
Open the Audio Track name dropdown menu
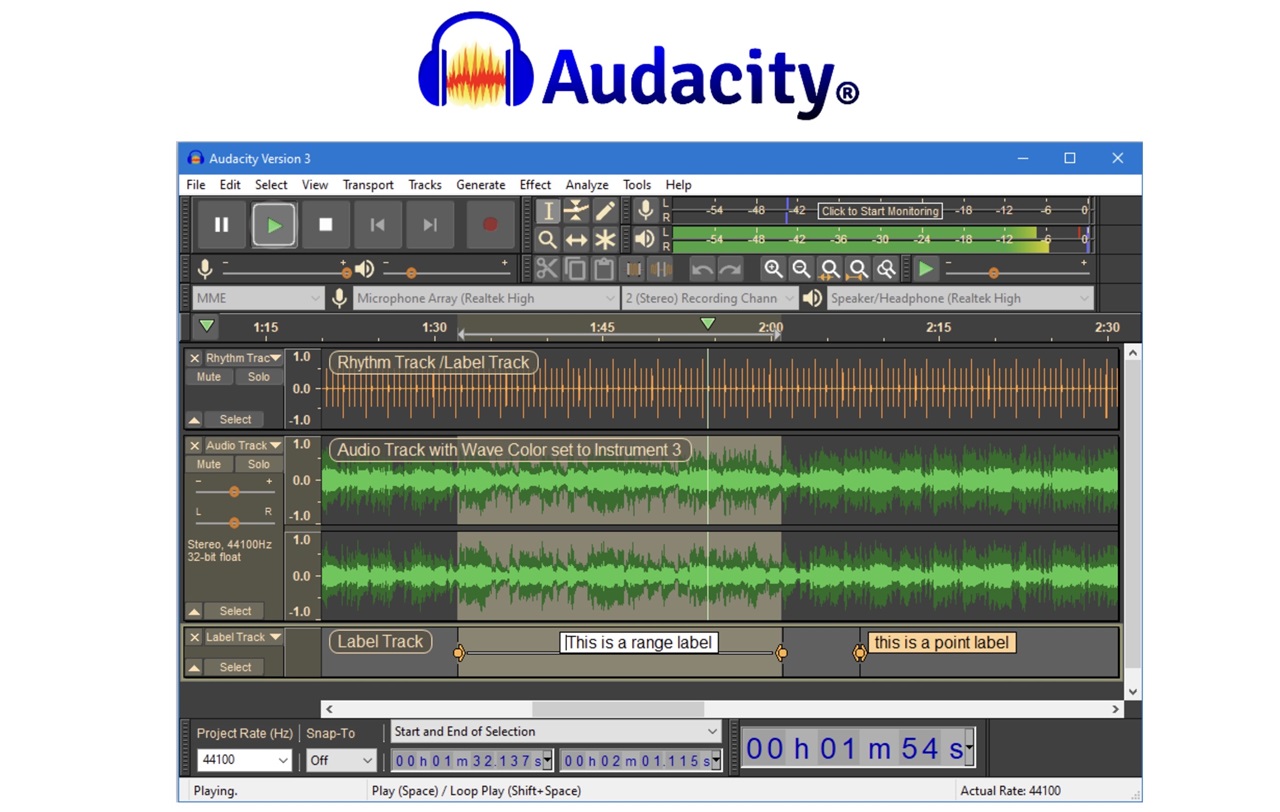point(244,445)
